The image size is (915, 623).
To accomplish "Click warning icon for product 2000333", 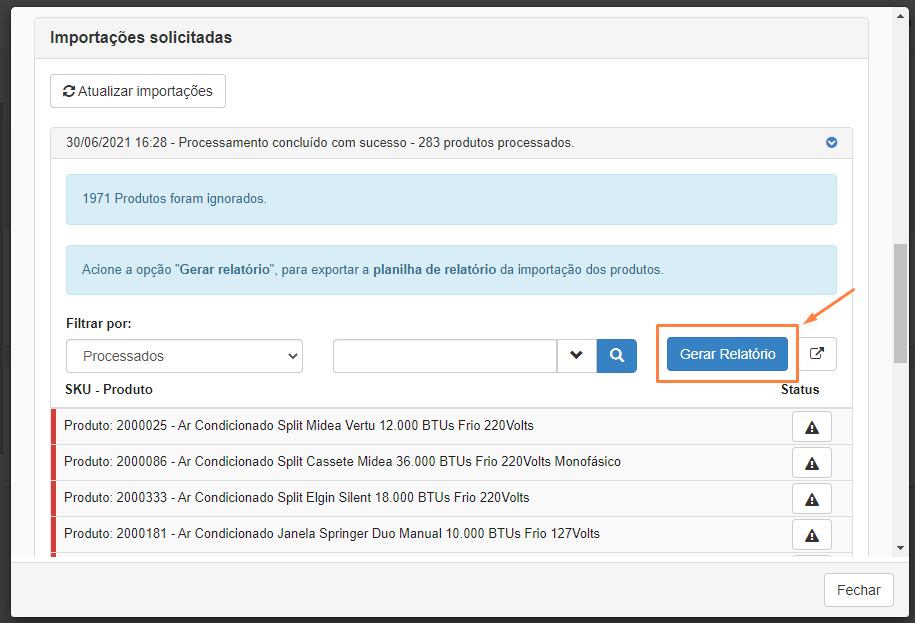I will [x=811, y=498].
